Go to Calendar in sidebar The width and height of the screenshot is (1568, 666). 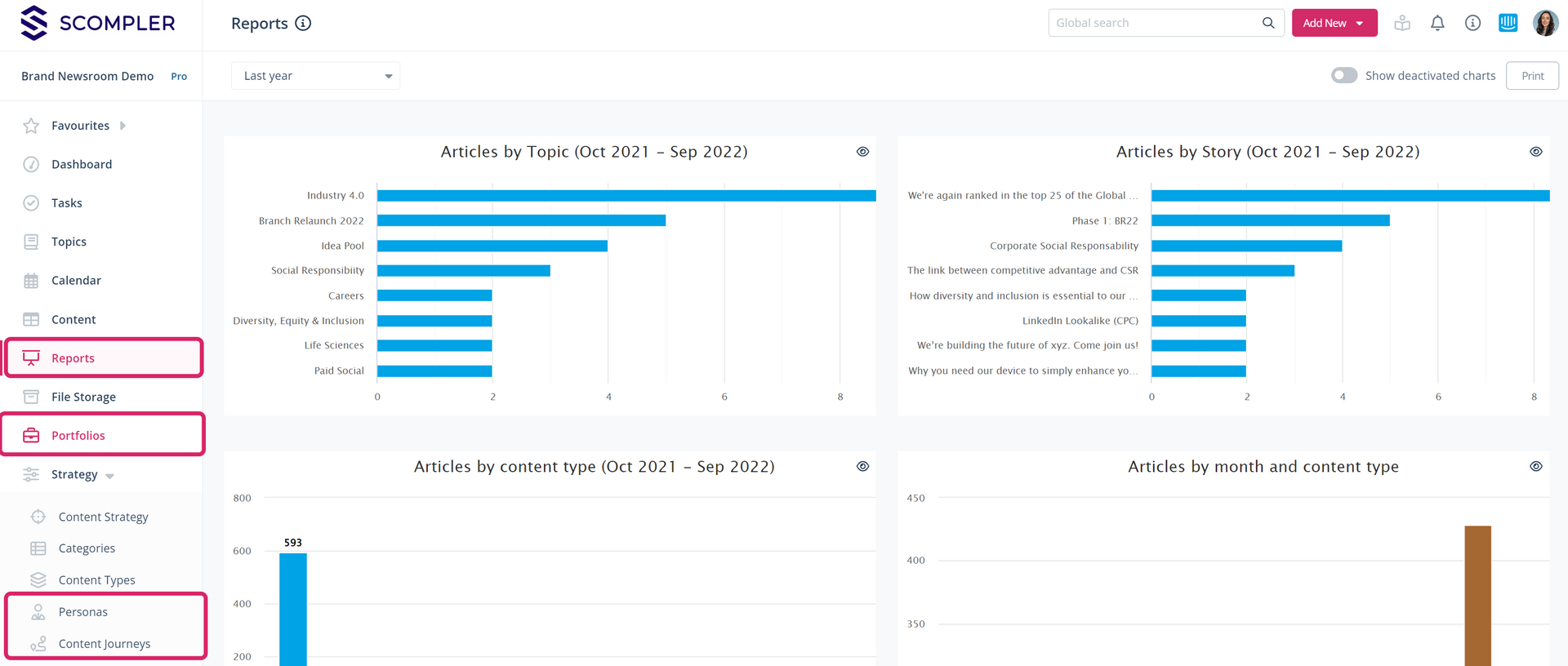[76, 280]
